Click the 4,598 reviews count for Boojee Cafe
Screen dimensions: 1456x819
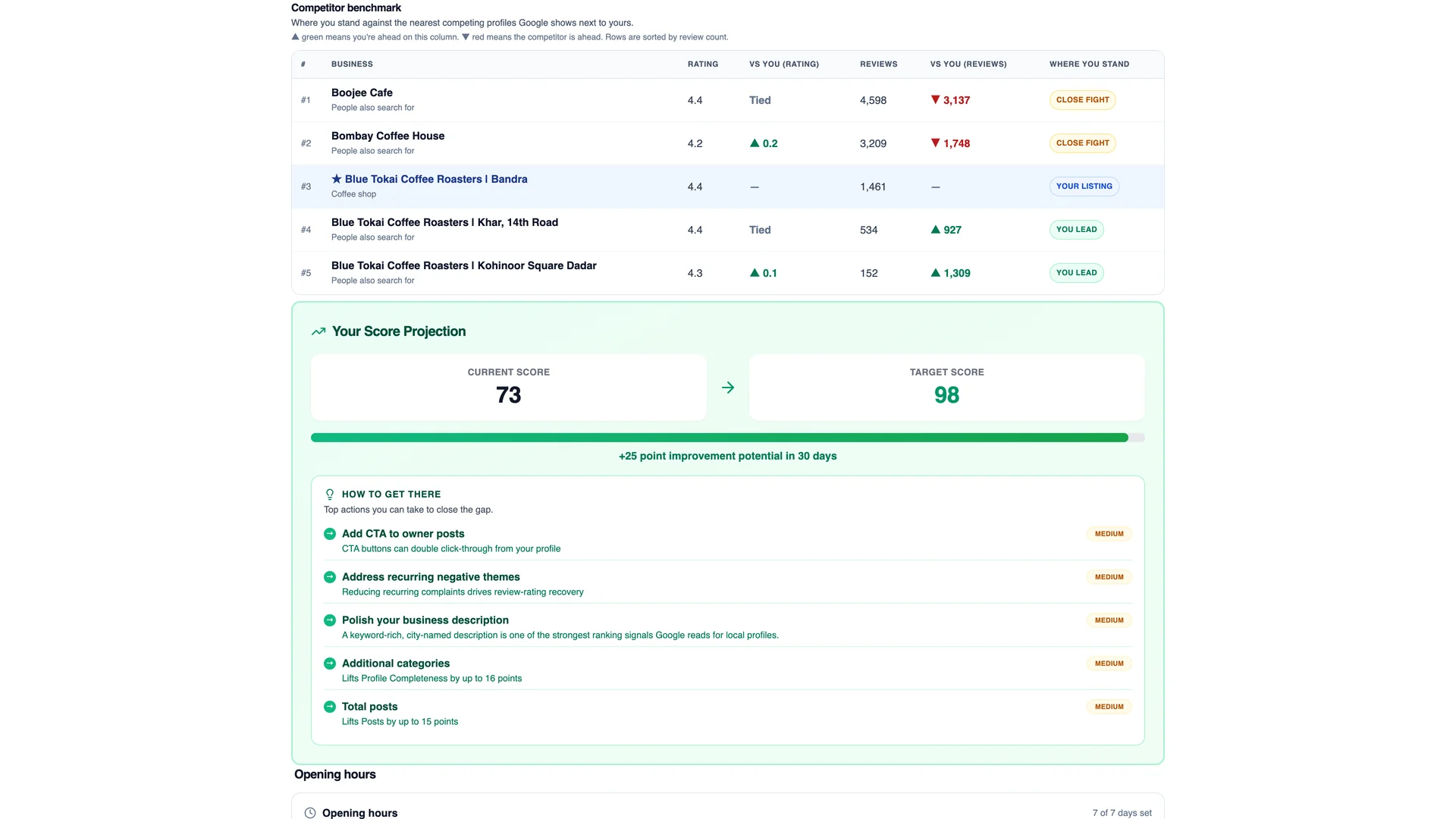point(873,100)
